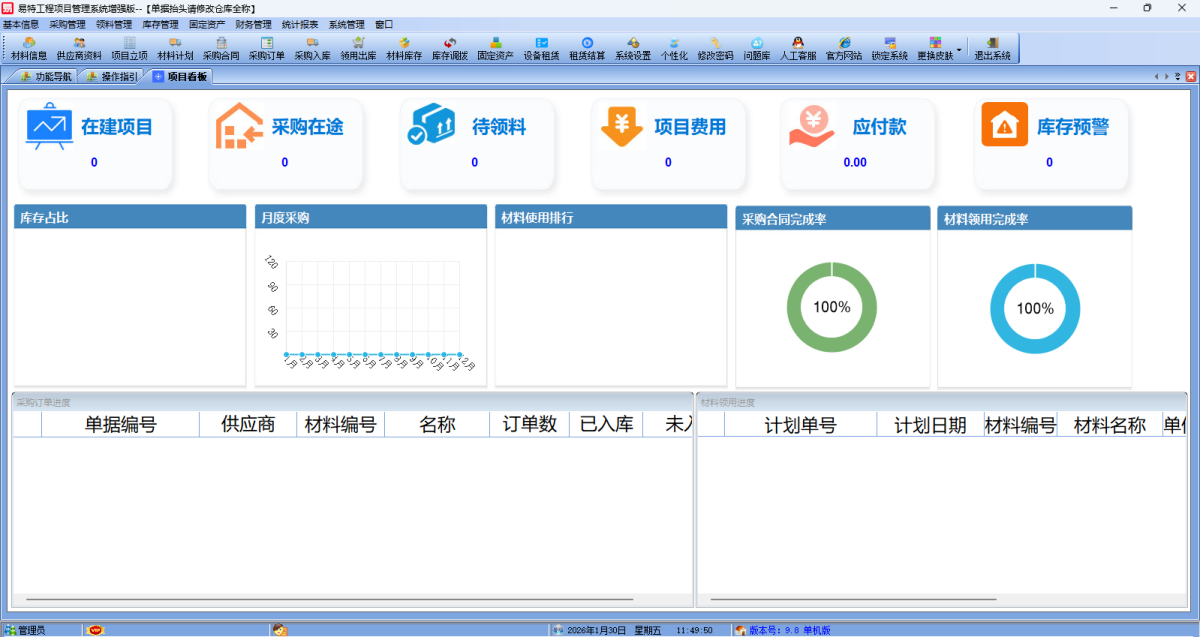This screenshot has width=1200, height=637.
Task: Click the 采购订单进度 horizontal scrollbar
Action: click(x=350, y=599)
